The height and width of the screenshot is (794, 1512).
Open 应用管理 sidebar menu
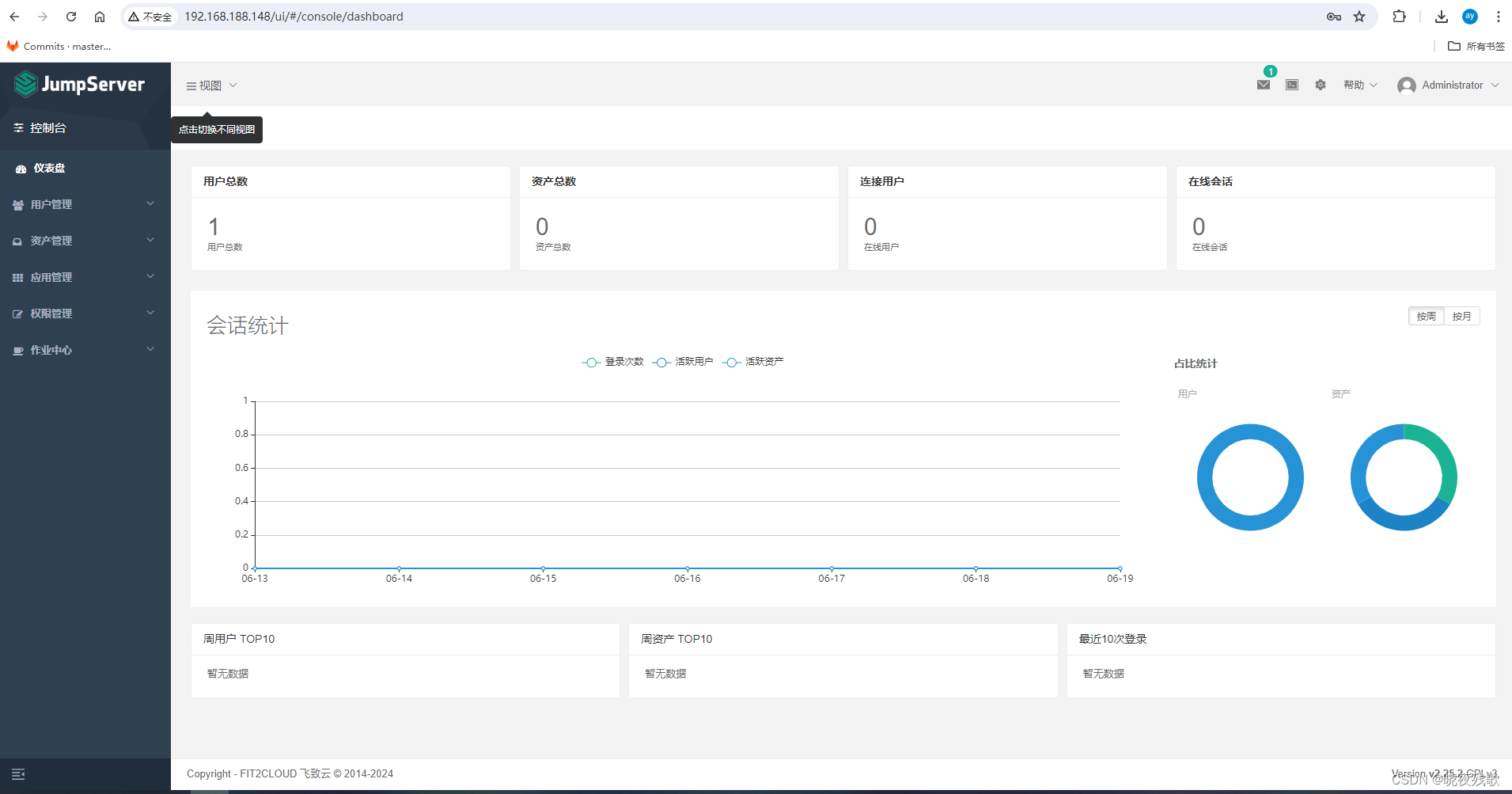85,278
